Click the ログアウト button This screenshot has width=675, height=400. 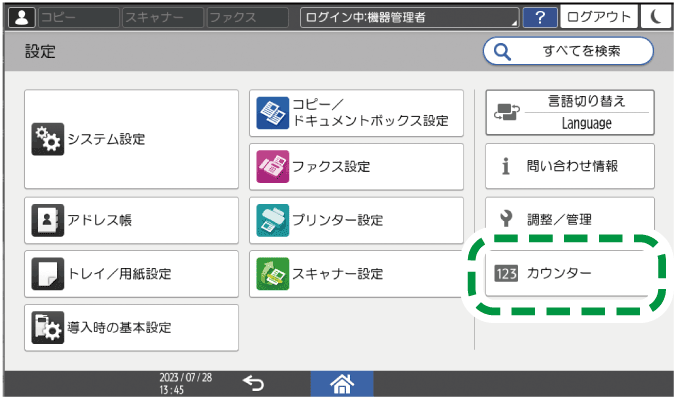coord(599,17)
